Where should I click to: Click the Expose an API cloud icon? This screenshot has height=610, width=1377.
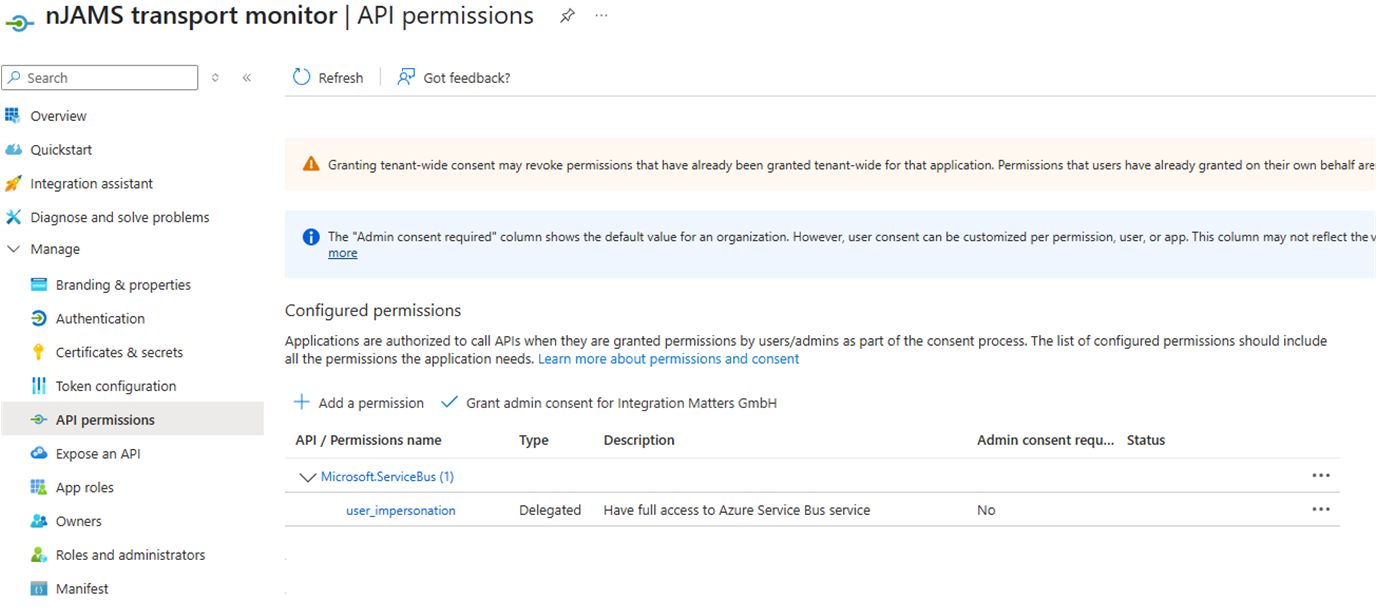39,454
